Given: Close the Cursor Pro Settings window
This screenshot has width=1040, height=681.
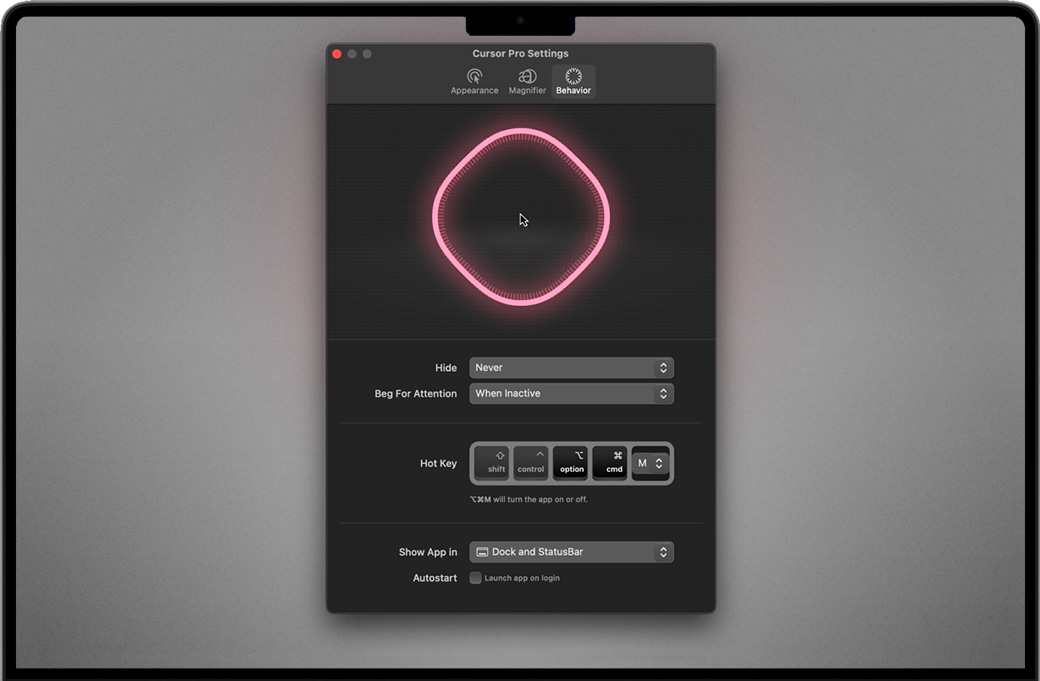Looking at the screenshot, I should (x=337, y=54).
